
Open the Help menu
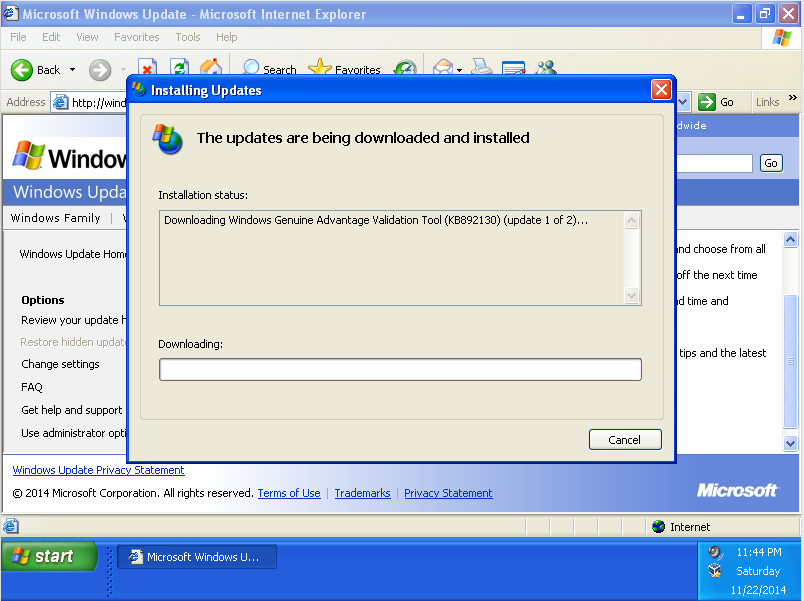coord(226,37)
